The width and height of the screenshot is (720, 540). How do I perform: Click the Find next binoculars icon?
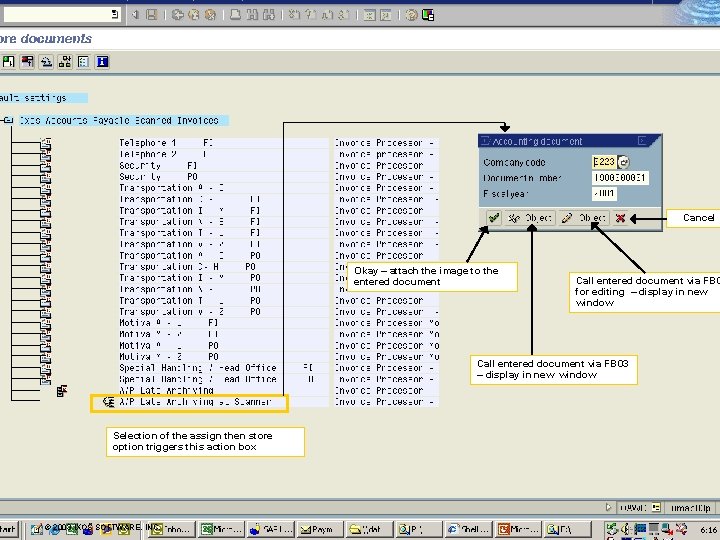pos(269,15)
